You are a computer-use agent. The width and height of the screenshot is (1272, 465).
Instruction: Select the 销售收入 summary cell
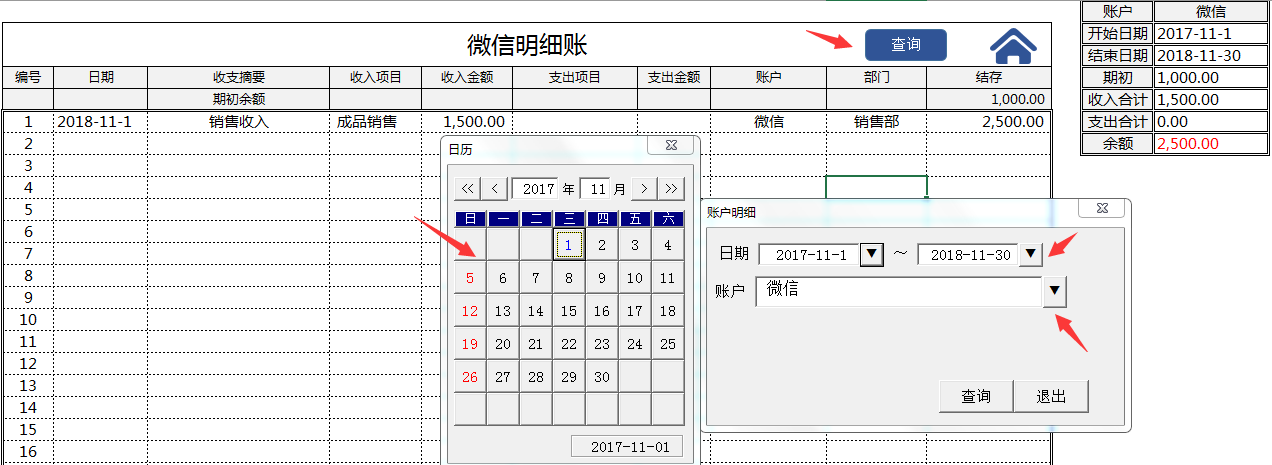tap(238, 121)
